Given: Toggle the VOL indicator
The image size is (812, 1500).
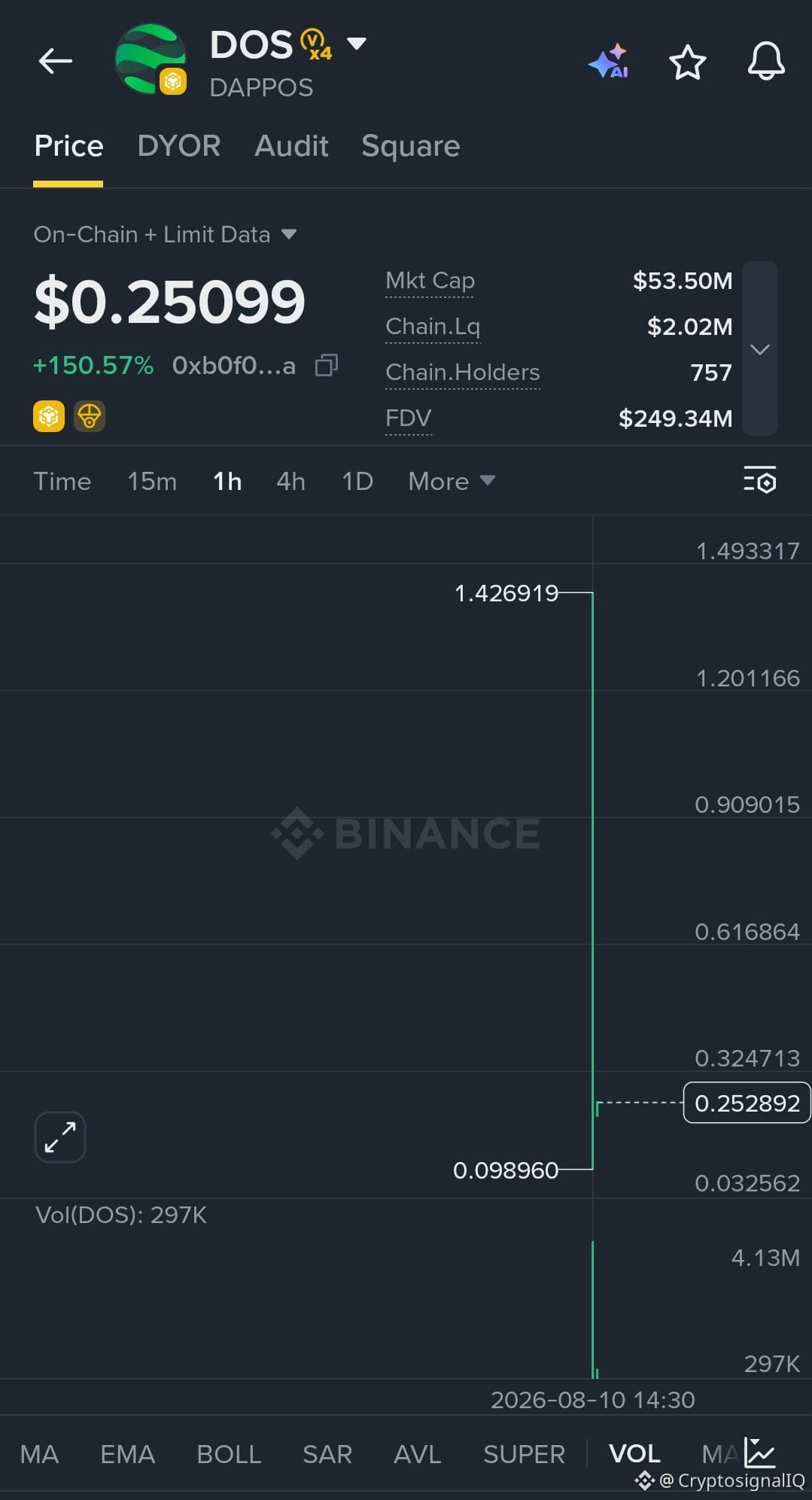Looking at the screenshot, I should (x=634, y=1453).
